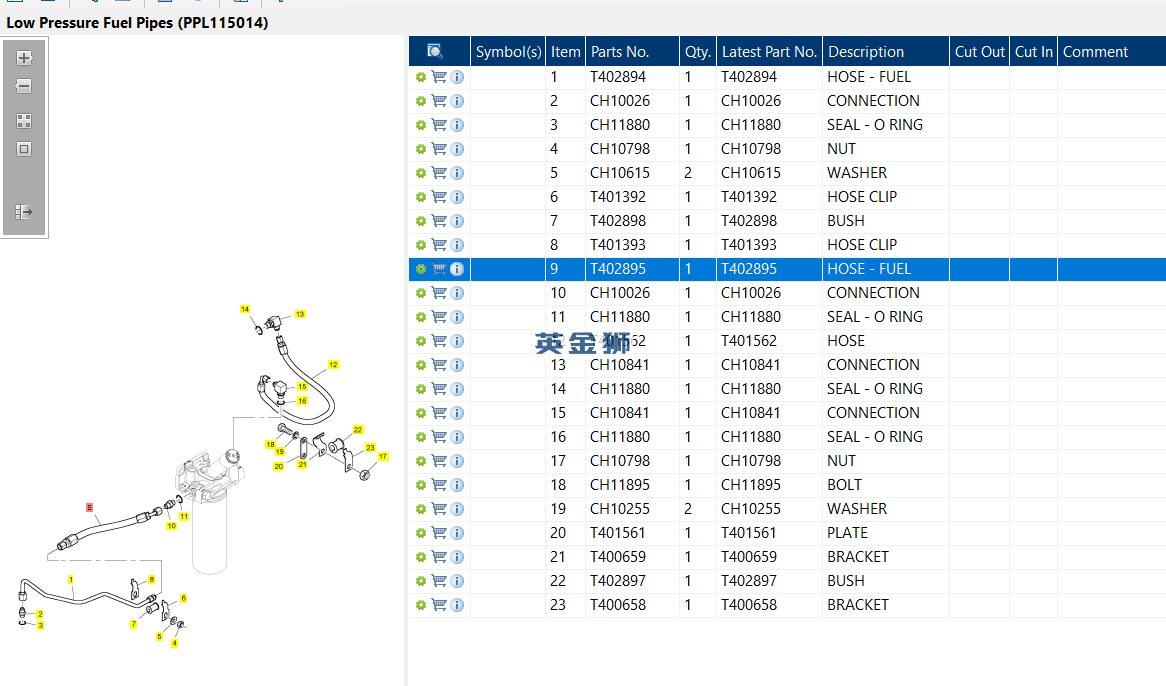Add T402894 HOSE - FUEL to cart
Viewport: 1166px width, 686px height.
[439, 77]
